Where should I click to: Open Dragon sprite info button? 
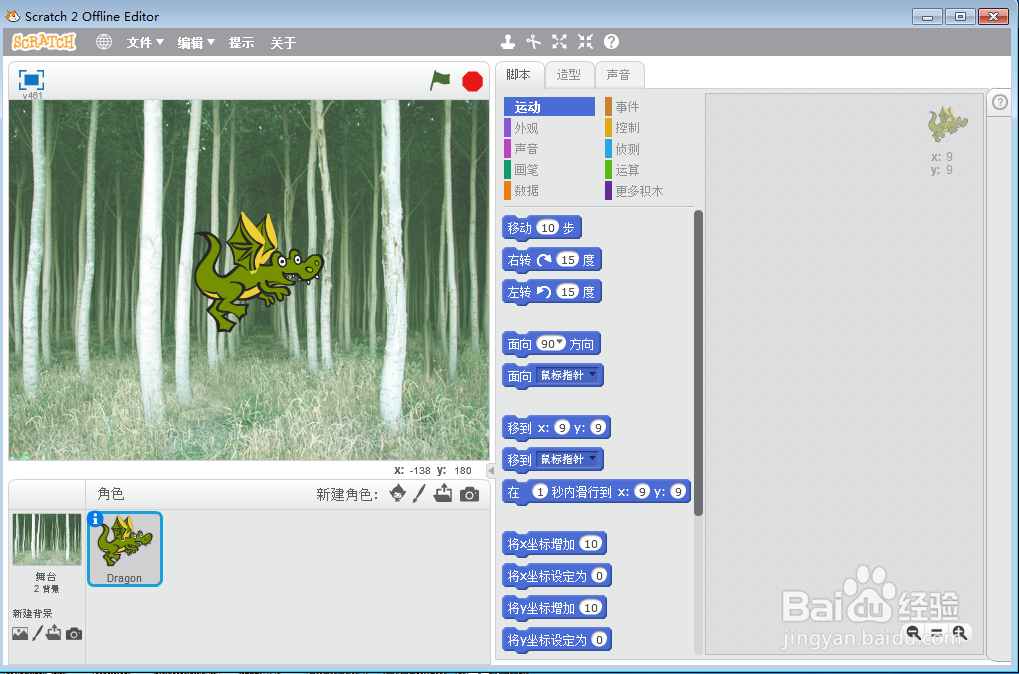point(95,519)
